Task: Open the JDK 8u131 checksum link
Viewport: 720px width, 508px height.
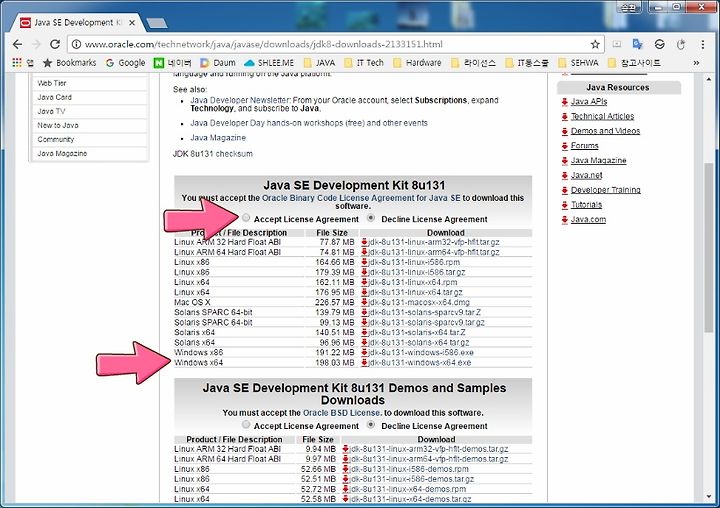Action: 213,154
